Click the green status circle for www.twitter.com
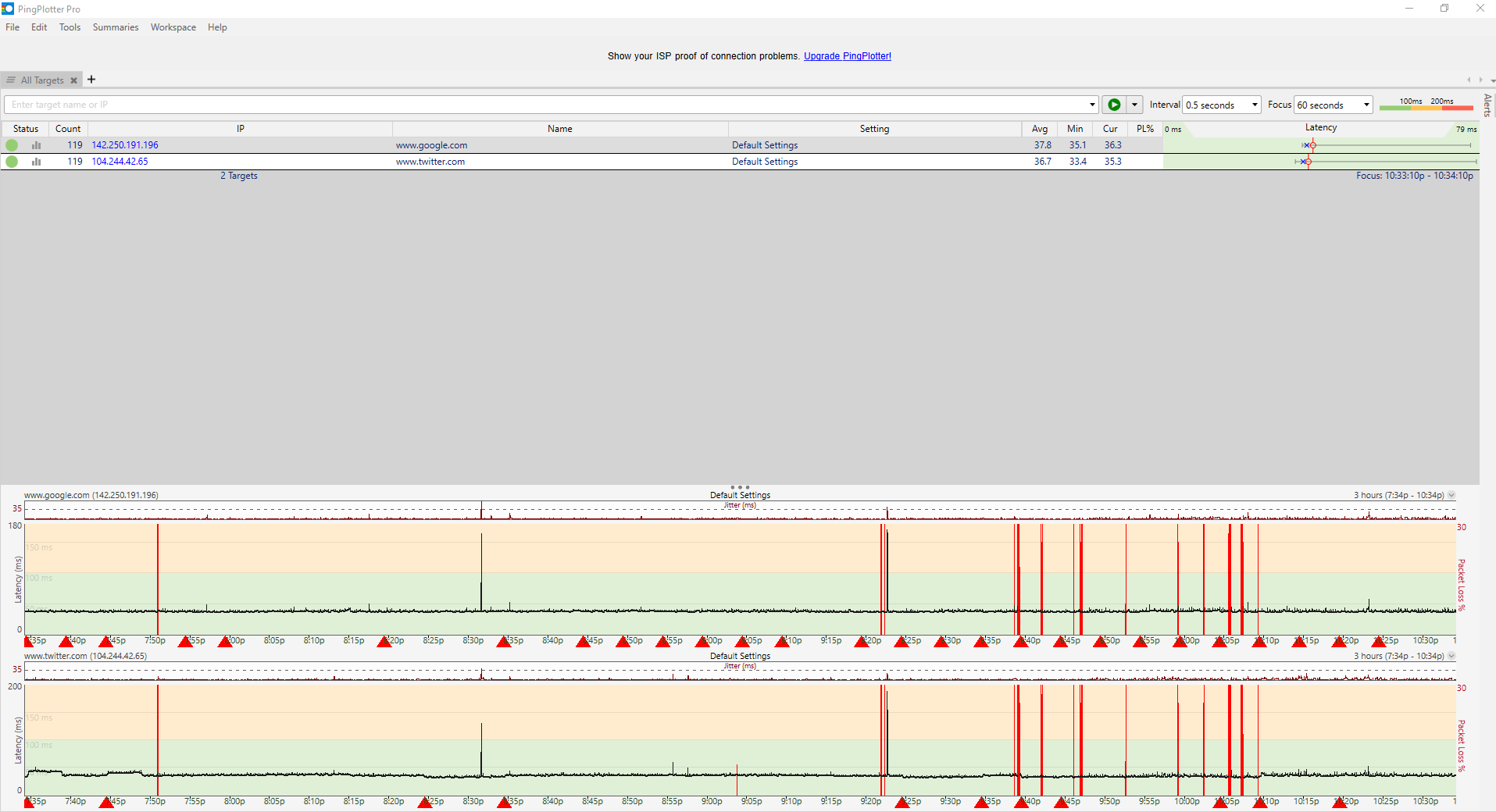The image size is (1496, 812). point(12,162)
